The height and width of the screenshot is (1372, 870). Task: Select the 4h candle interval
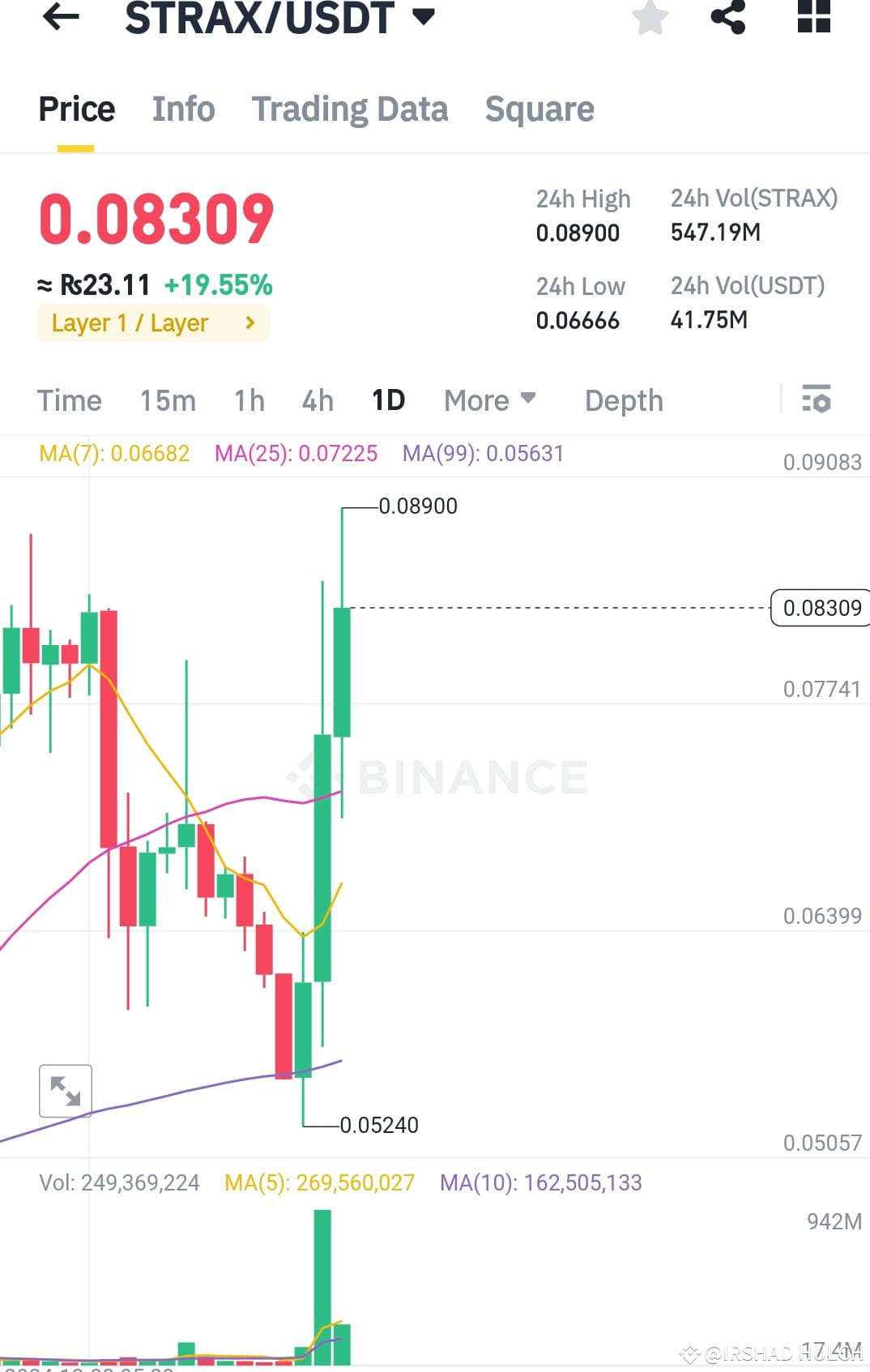(x=317, y=400)
